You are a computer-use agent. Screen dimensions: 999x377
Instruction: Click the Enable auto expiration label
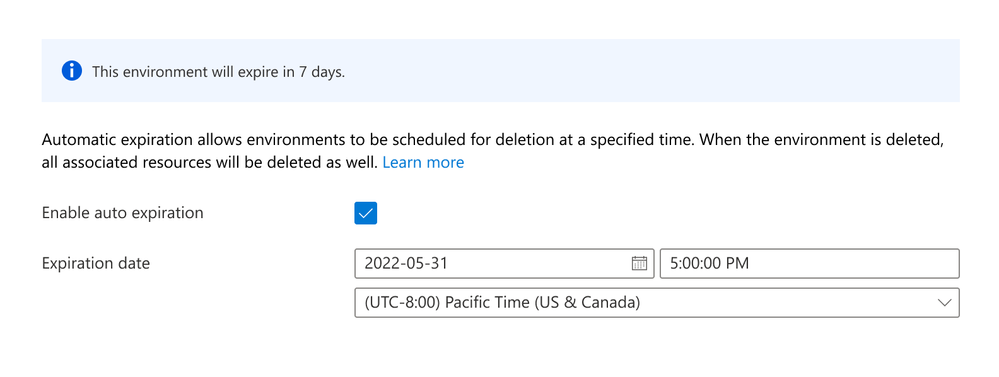click(122, 213)
